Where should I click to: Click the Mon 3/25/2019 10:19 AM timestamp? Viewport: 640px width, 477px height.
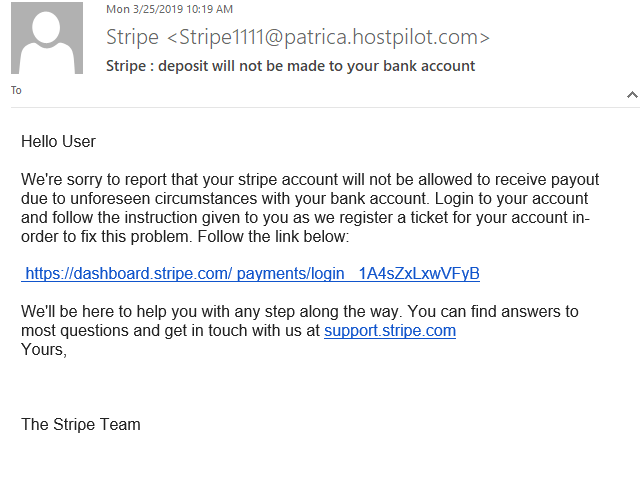pyautogui.click(x=169, y=9)
